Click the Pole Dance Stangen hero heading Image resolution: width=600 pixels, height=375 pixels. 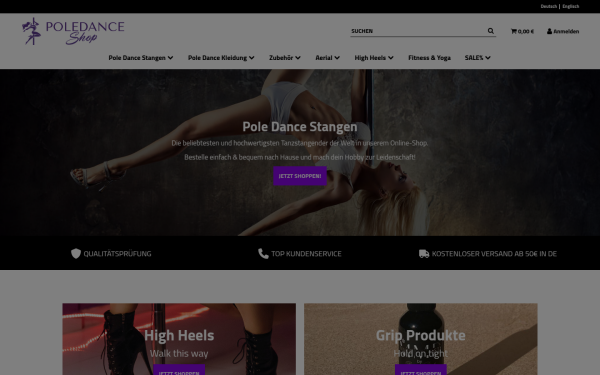coord(300,127)
